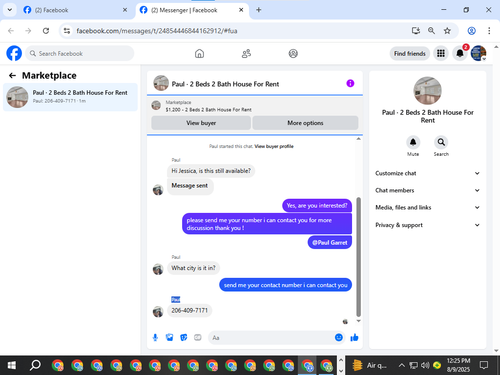Click the More options button
This screenshot has height=375, width=500.
[x=305, y=123]
